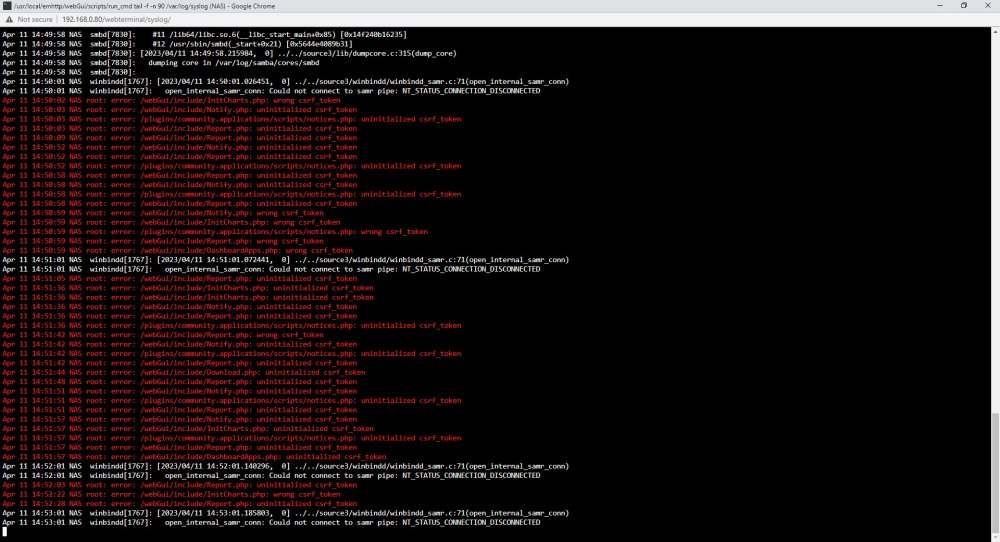Click the vertical scrollbar thumb
The width and height of the screenshot is (1000, 542).
(x=996, y=472)
